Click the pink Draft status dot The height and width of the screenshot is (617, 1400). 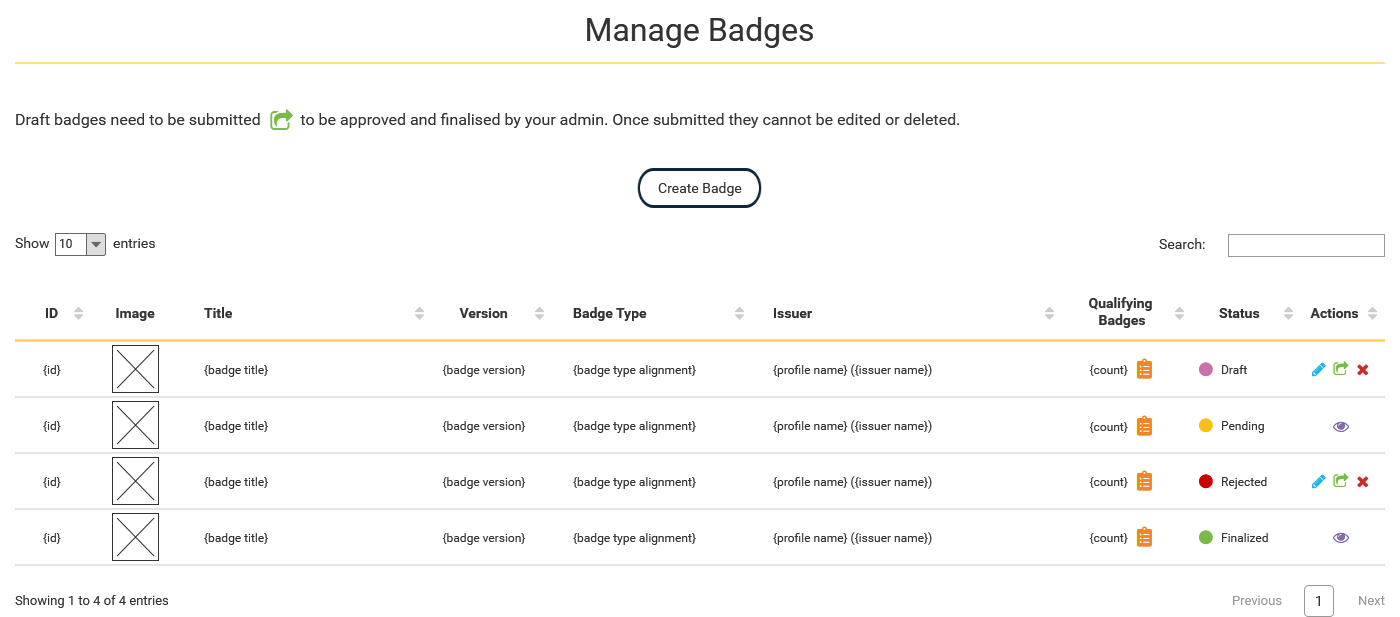pos(1206,370)
